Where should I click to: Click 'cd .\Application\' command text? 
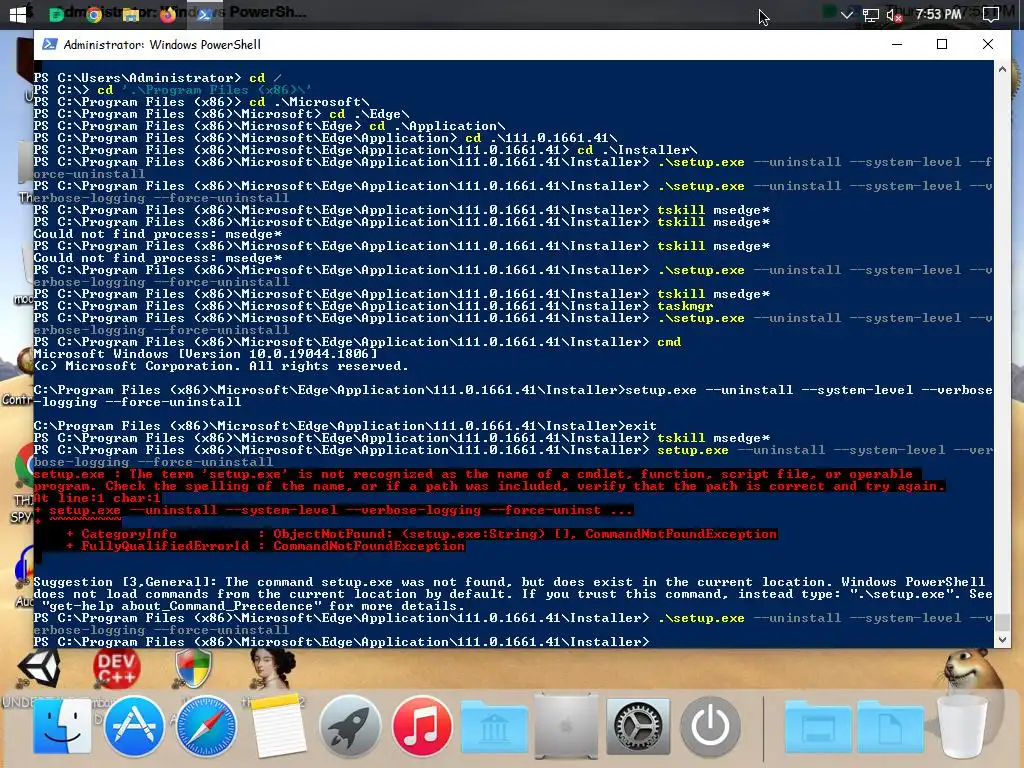pos(437,126)
